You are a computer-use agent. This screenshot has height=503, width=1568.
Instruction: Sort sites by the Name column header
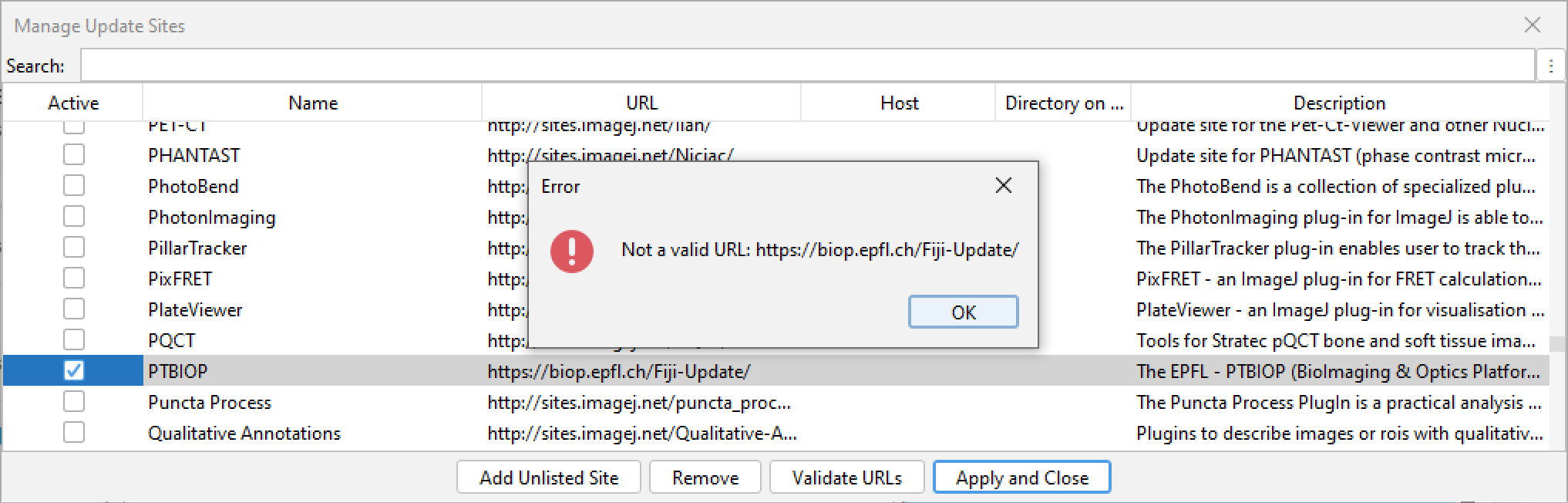[x=311, y=102]
